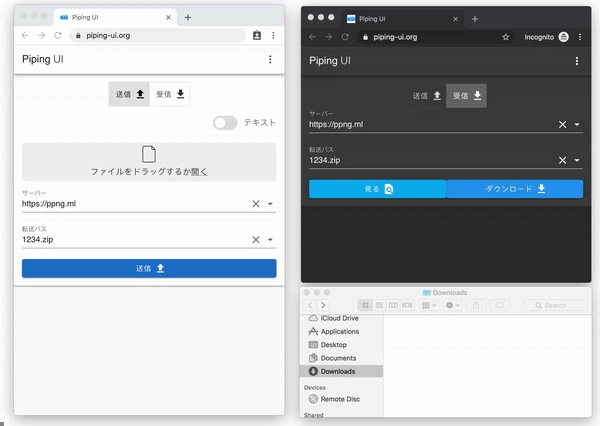Image resolution: width=600 pixels, height=426 pixels.
Task: Open Chrome menu in incognito browser window
Action: [580, 37]
